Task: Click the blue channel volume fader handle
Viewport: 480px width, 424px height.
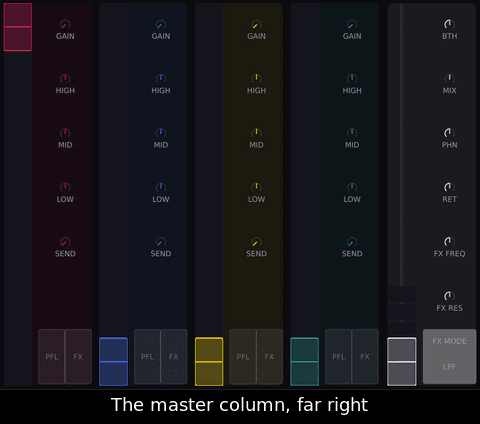Action: click(x=113, y=362)
